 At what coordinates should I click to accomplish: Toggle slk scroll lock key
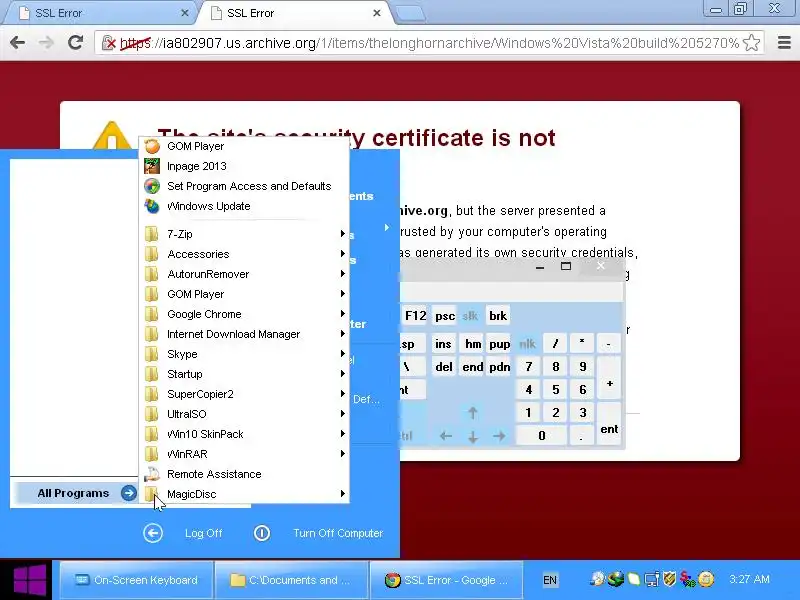(470, 316)
